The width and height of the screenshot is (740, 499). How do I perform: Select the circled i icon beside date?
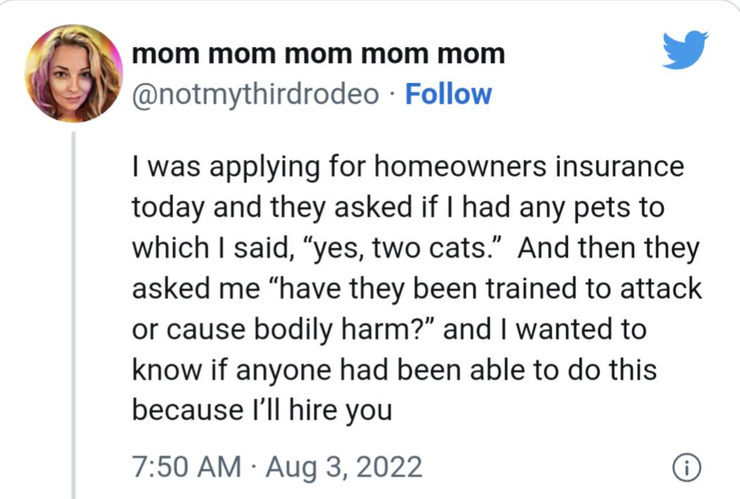tap(686, 468)
